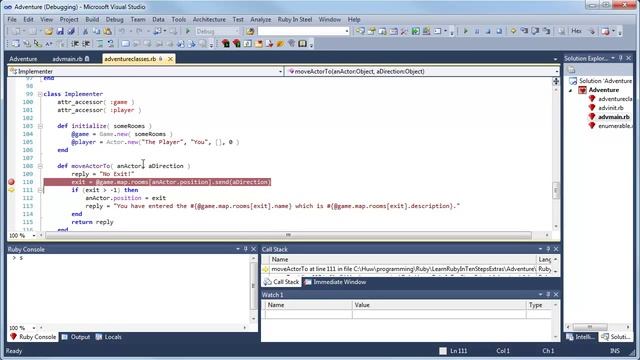This screenshot has height=360, width=640.
Task: Click the Step Into debug icon
Action: (x=524, y=31)
